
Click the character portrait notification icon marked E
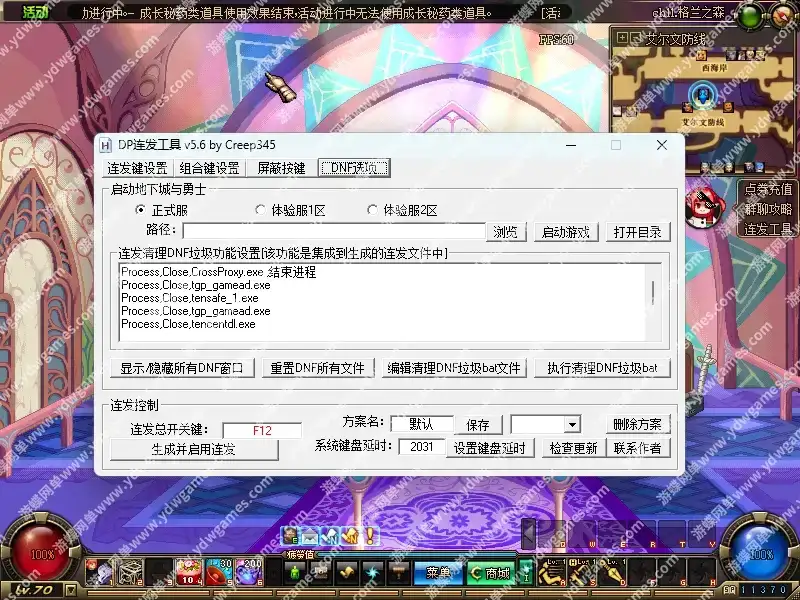[290, 535]
